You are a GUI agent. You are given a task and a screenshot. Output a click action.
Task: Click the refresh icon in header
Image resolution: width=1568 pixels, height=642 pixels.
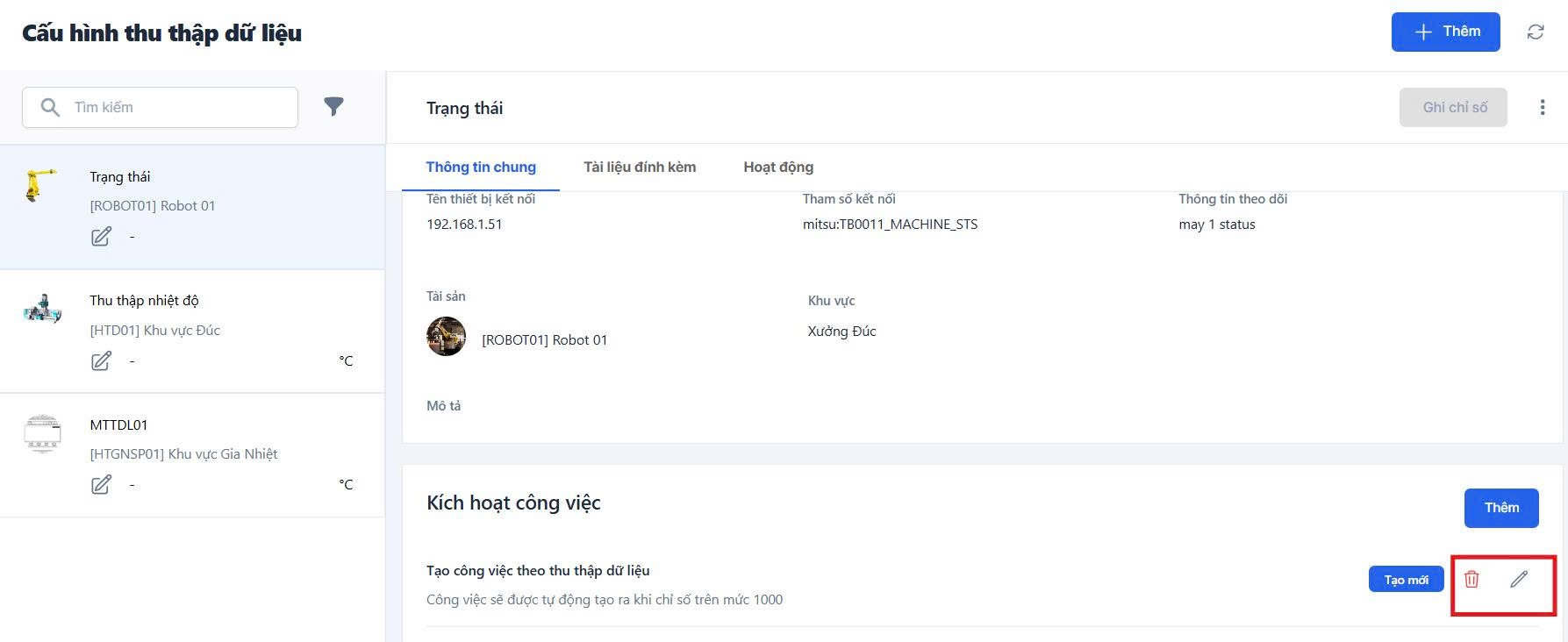pyautogui.click(x=1536, y=32)
